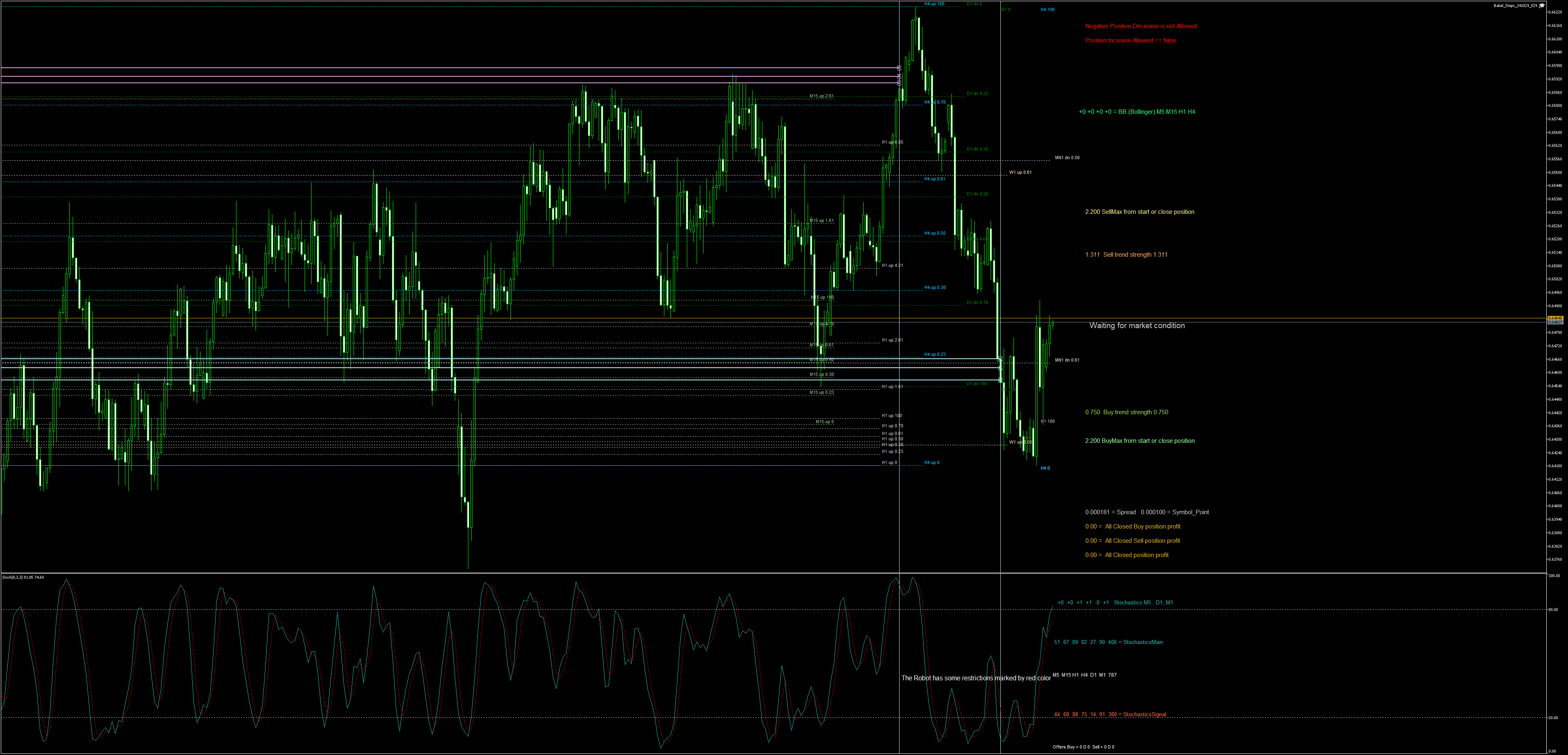Screen dimensions: 1568x755
Task: Click the 80.00 level on the stochastic scale
Action: [x=1553, y=610]
